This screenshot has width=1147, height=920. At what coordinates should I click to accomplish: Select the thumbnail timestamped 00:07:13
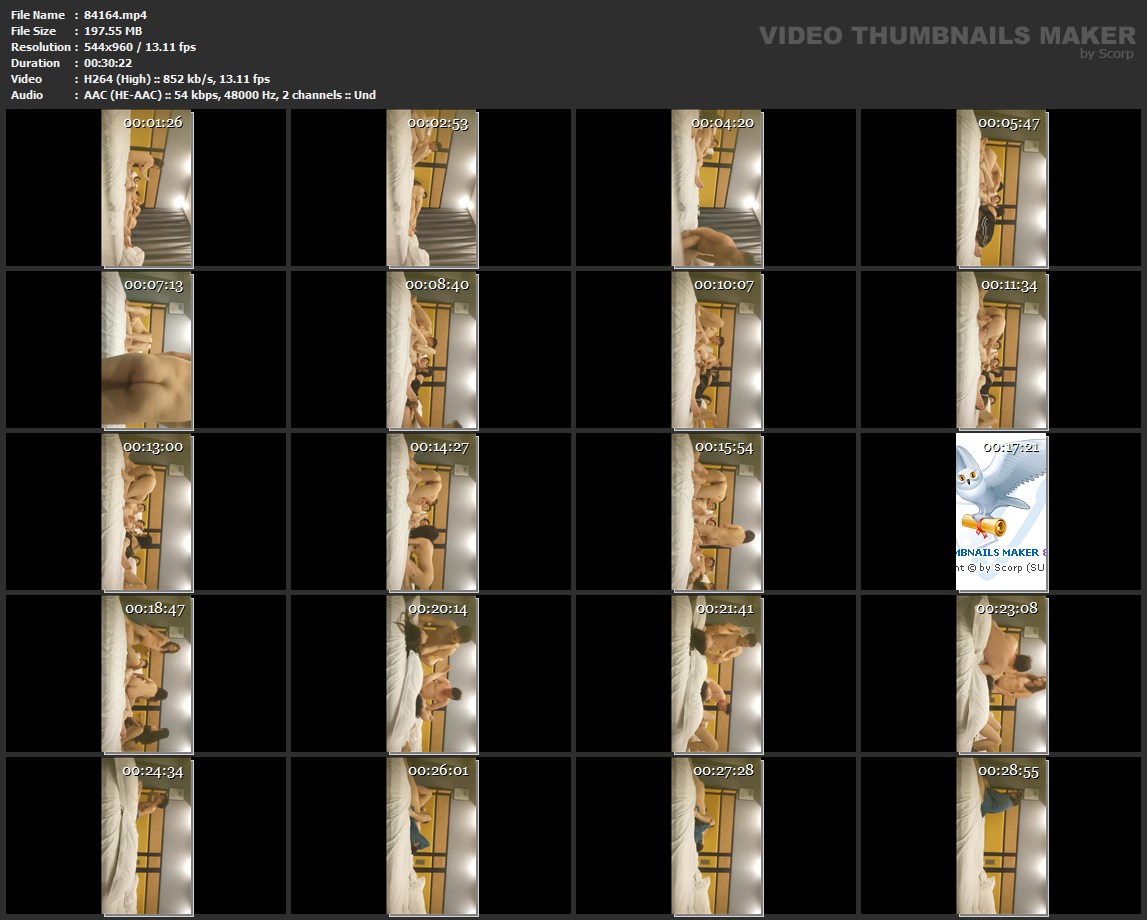[x=147, y=350]
